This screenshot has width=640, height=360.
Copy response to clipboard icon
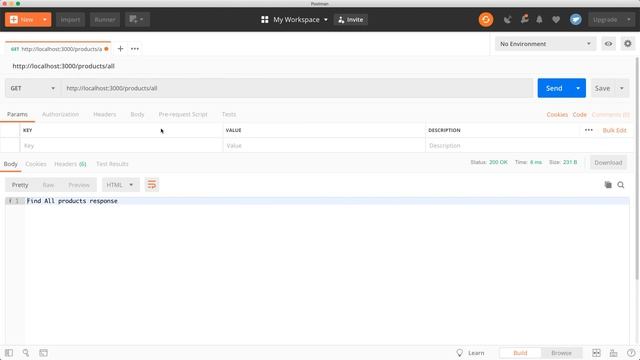608,185
